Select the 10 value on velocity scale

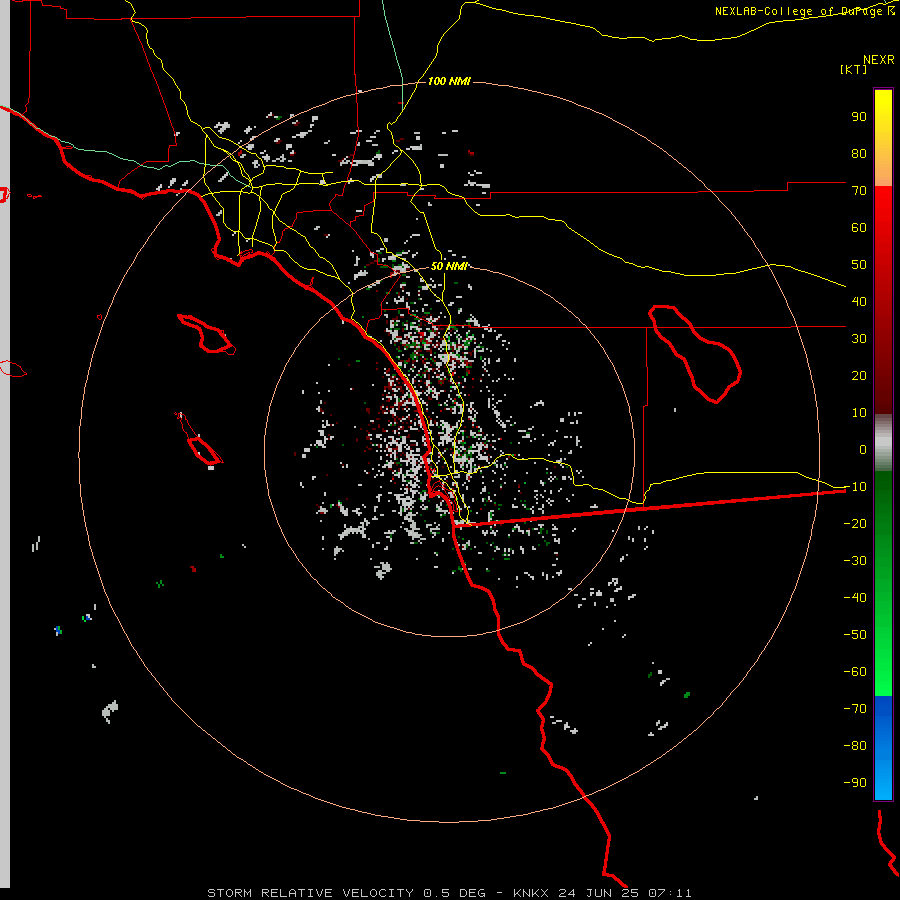pos(859,413)
